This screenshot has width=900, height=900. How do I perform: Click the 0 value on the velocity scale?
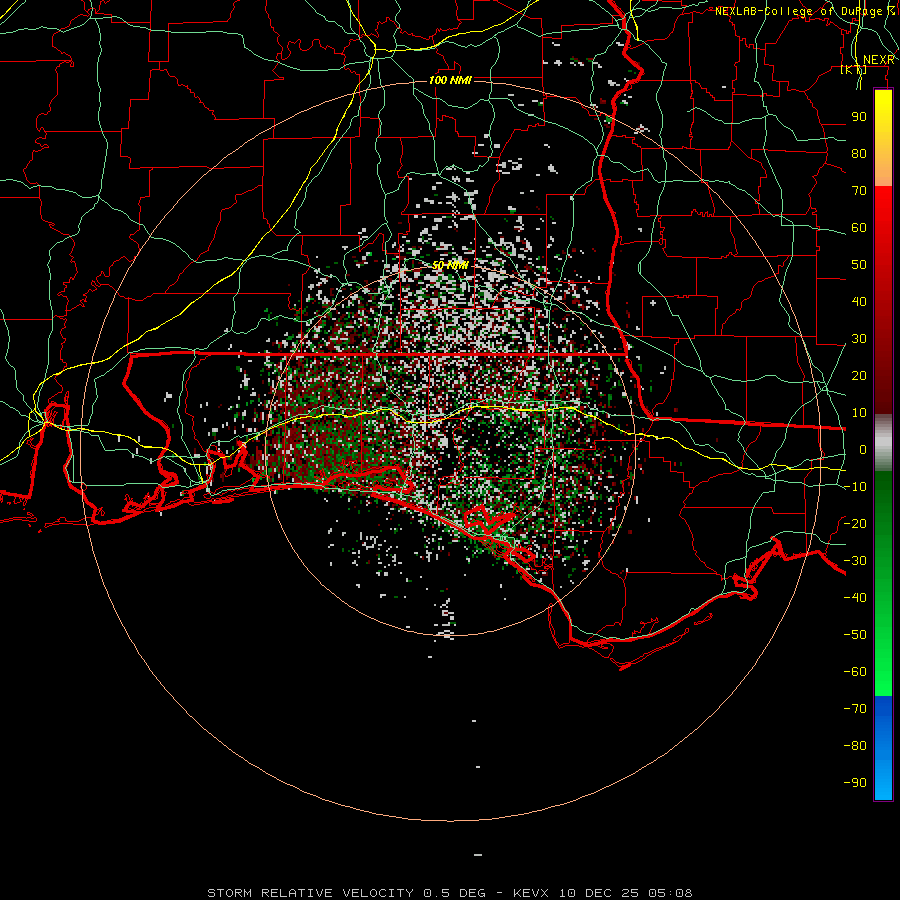[x=863, y=449]
